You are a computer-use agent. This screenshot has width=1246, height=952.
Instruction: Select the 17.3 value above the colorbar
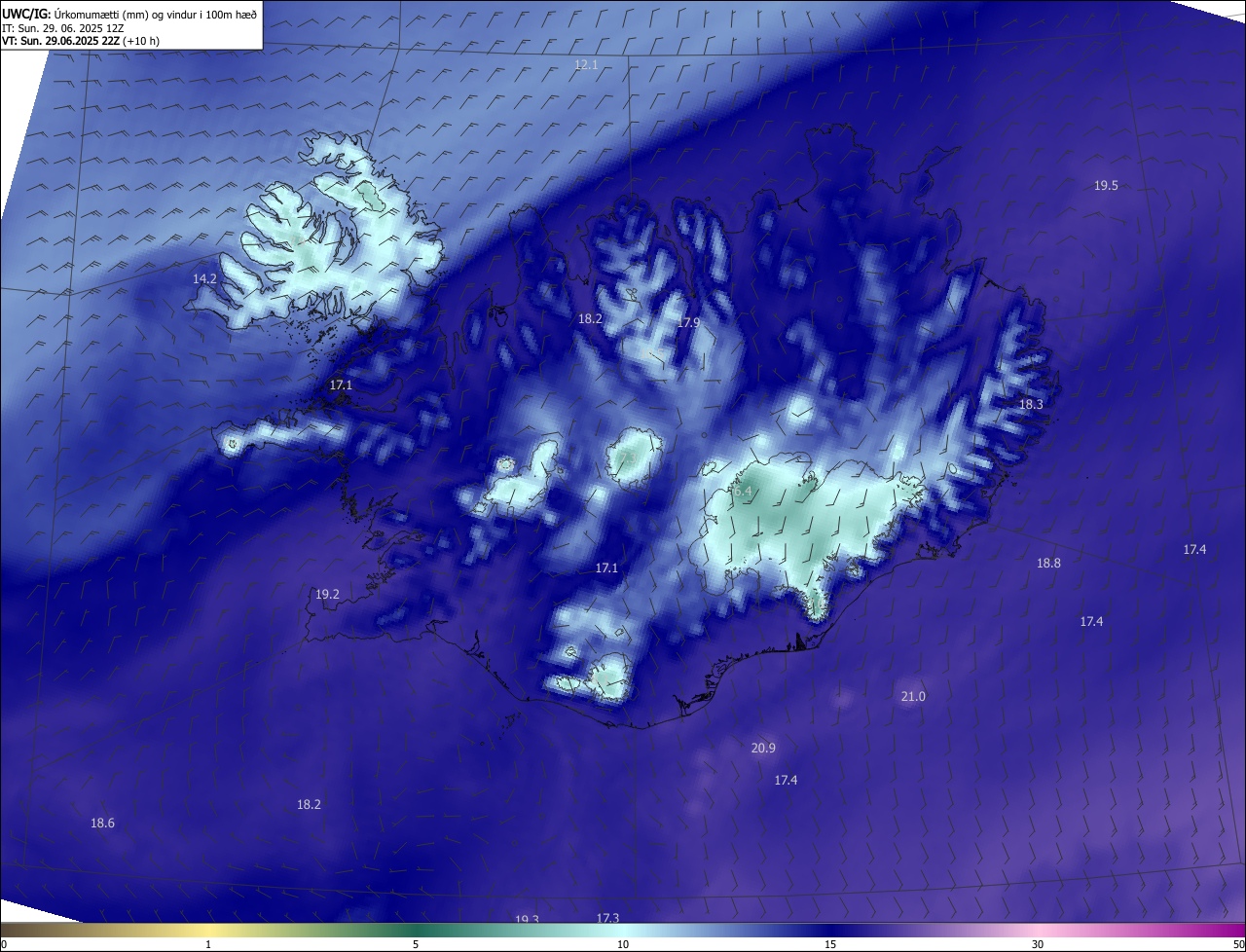607,918
